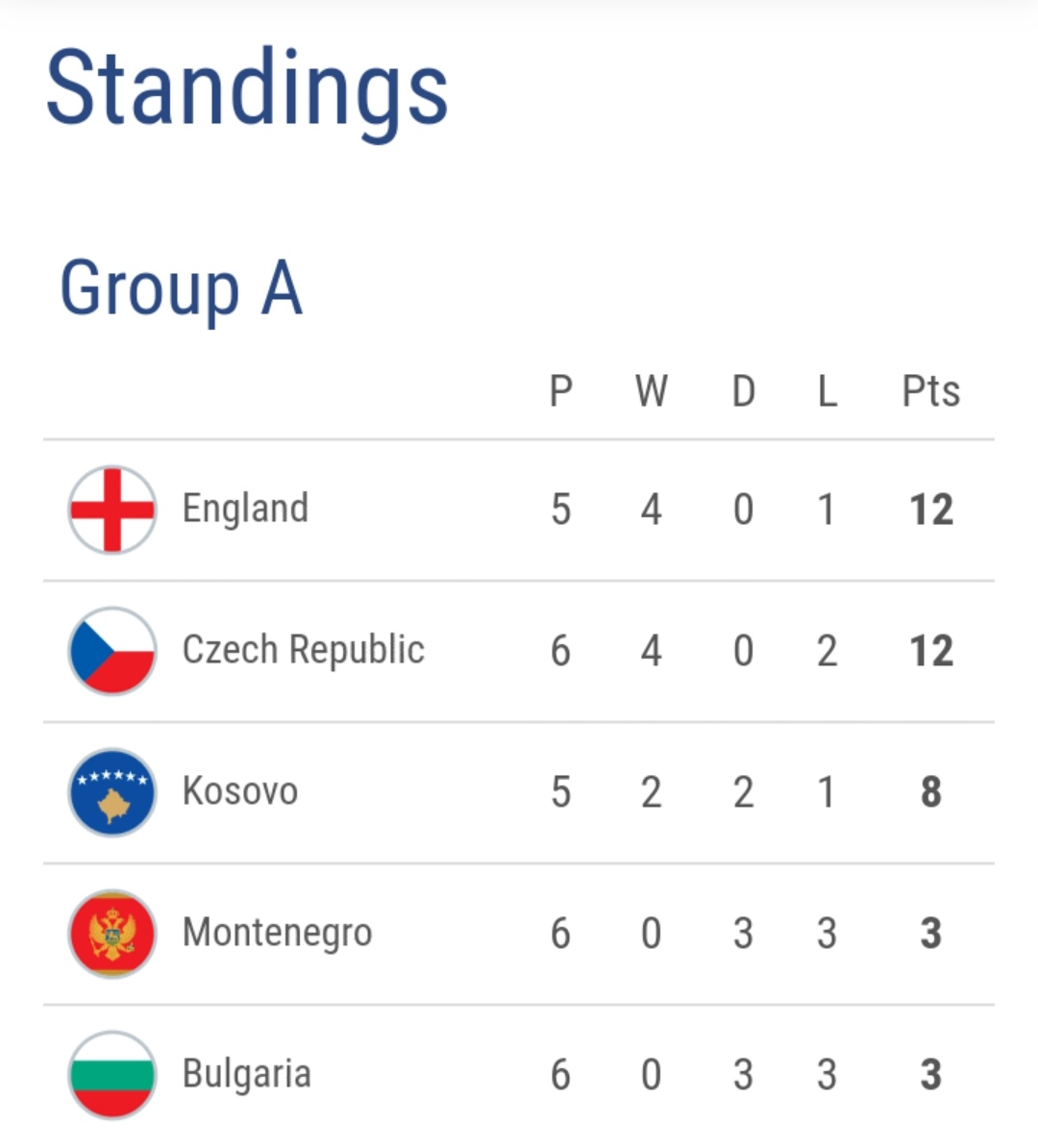
Task: Open the England team link
Action: tap(245, 509)
